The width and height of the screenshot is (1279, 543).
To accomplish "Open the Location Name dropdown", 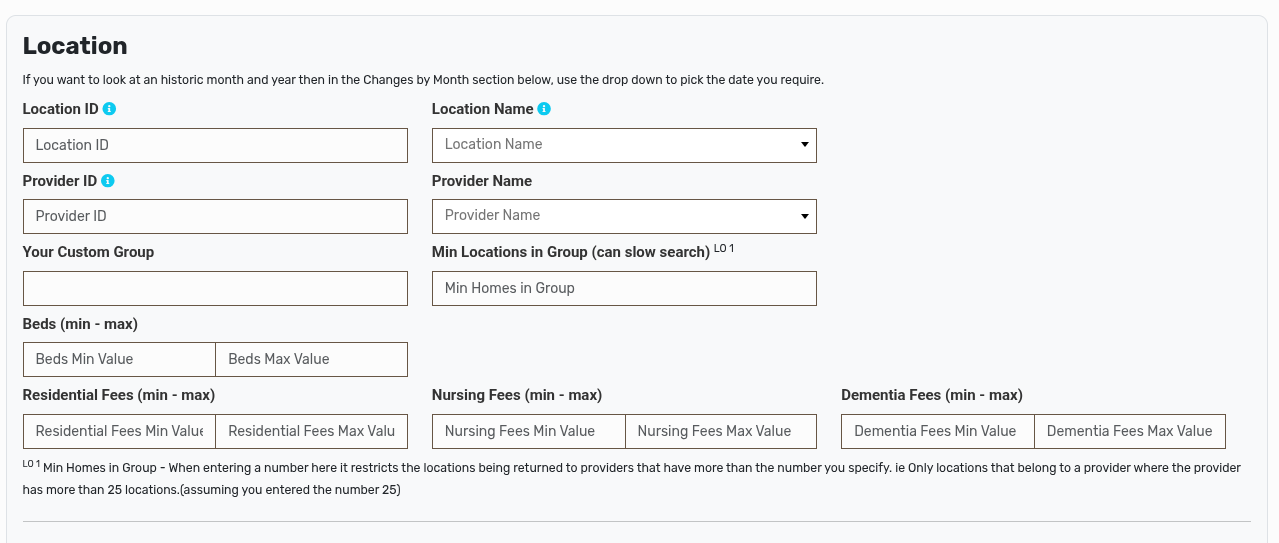I will [623, 145].
